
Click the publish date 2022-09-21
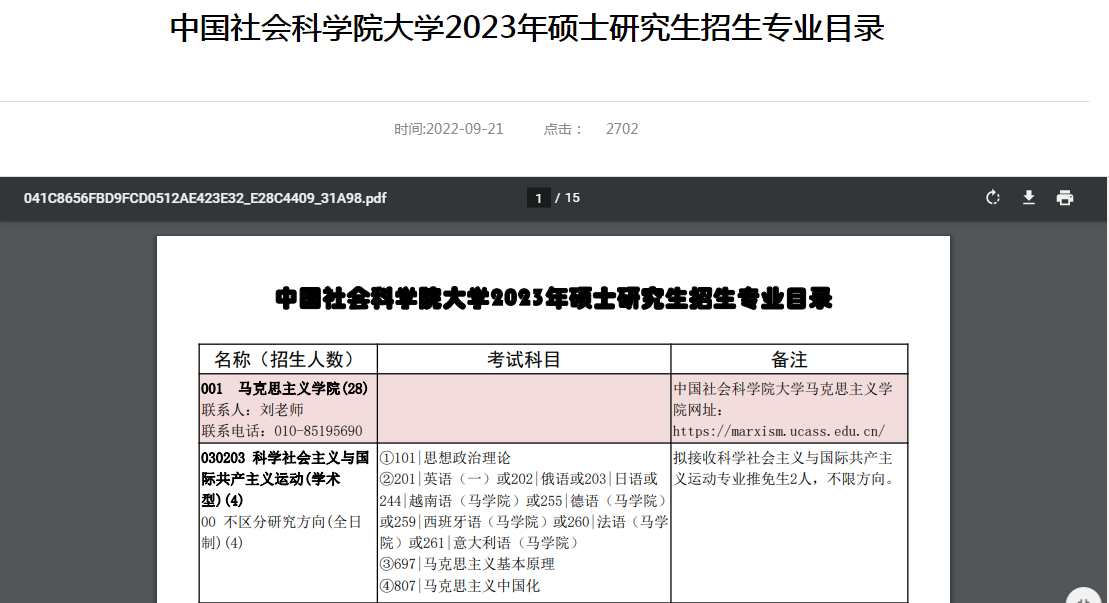[x=448, y=129]
